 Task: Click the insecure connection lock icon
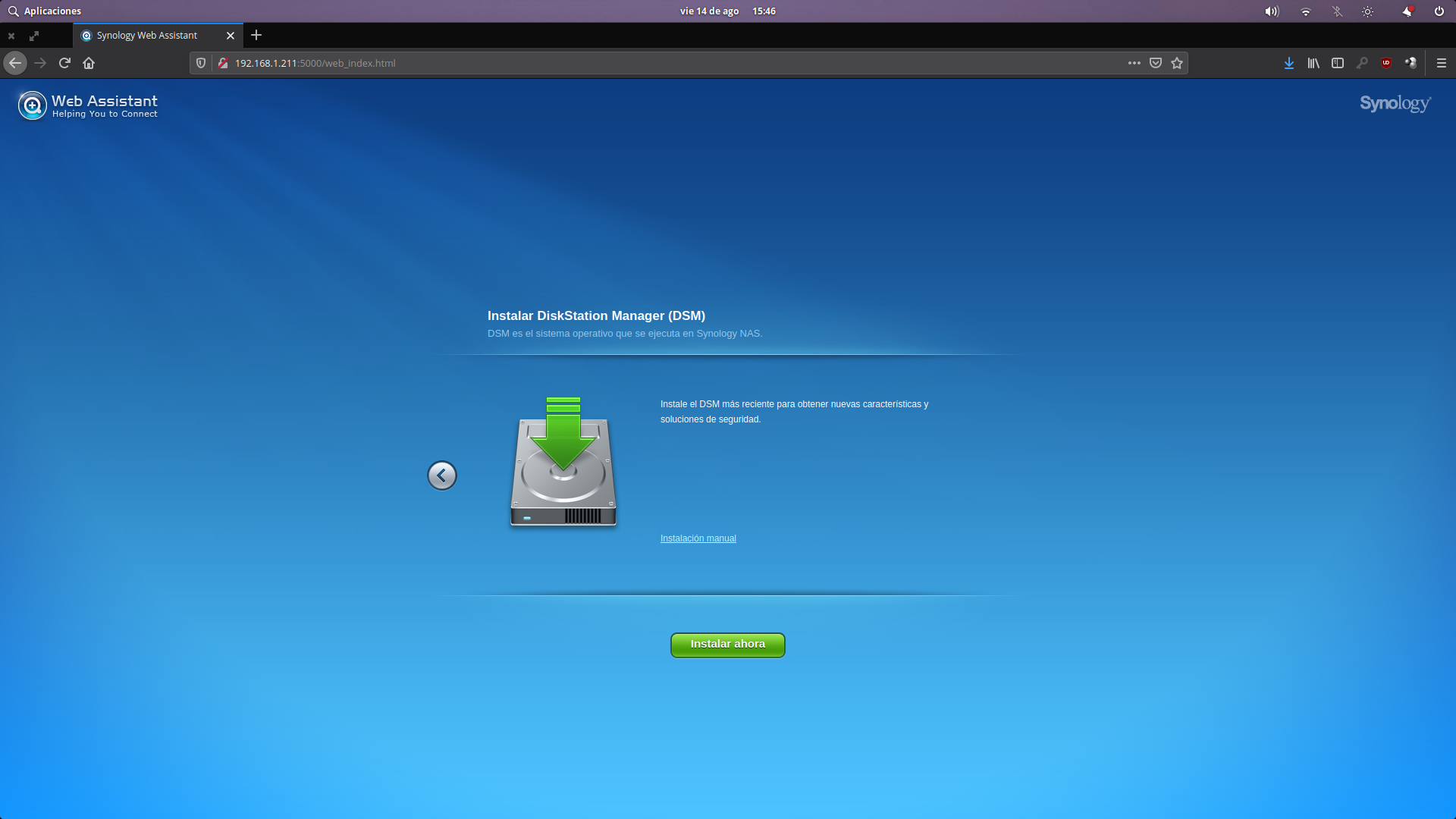click(x=222, y=63)
